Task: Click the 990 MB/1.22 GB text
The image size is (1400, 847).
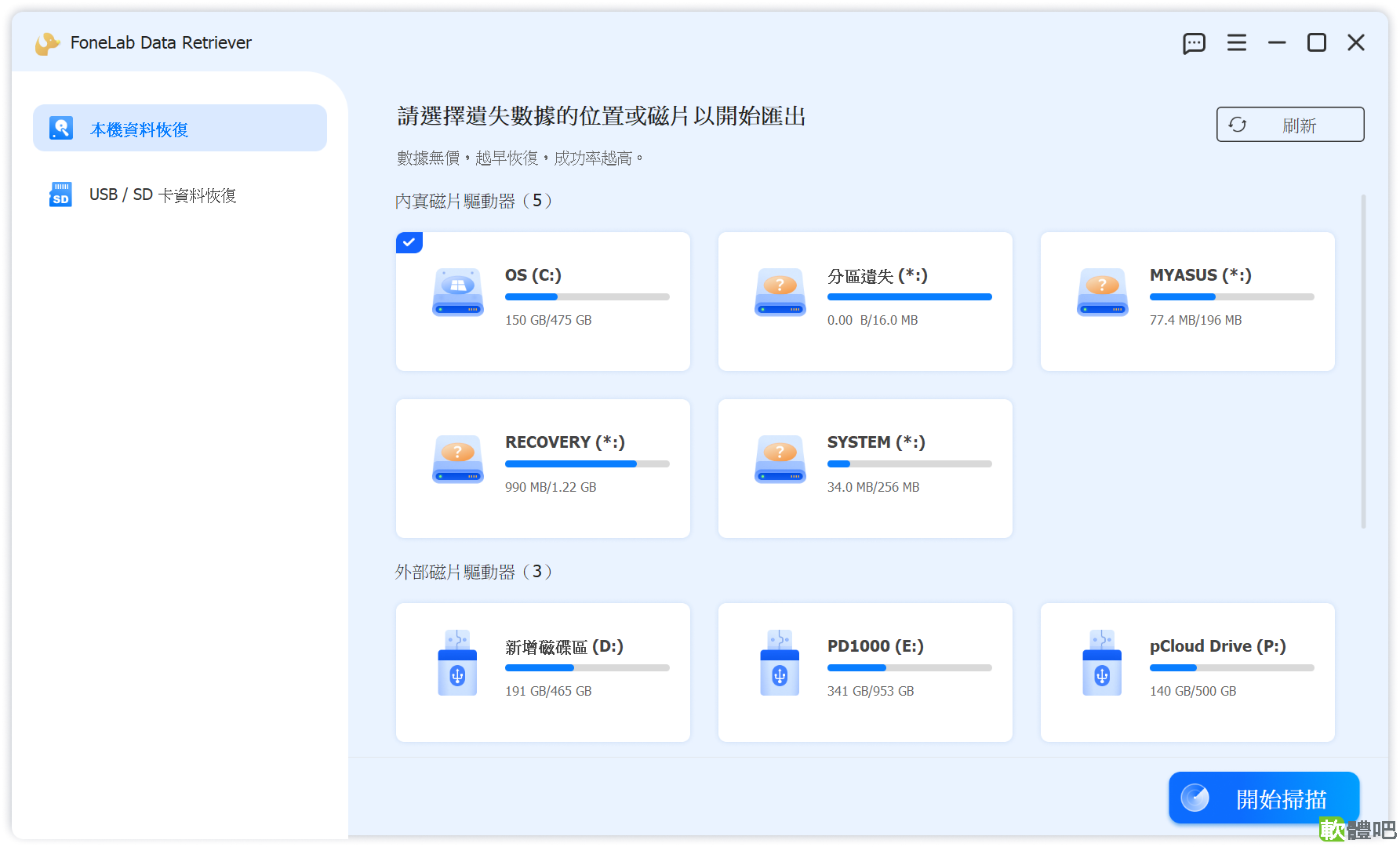Action: (551, 487)
